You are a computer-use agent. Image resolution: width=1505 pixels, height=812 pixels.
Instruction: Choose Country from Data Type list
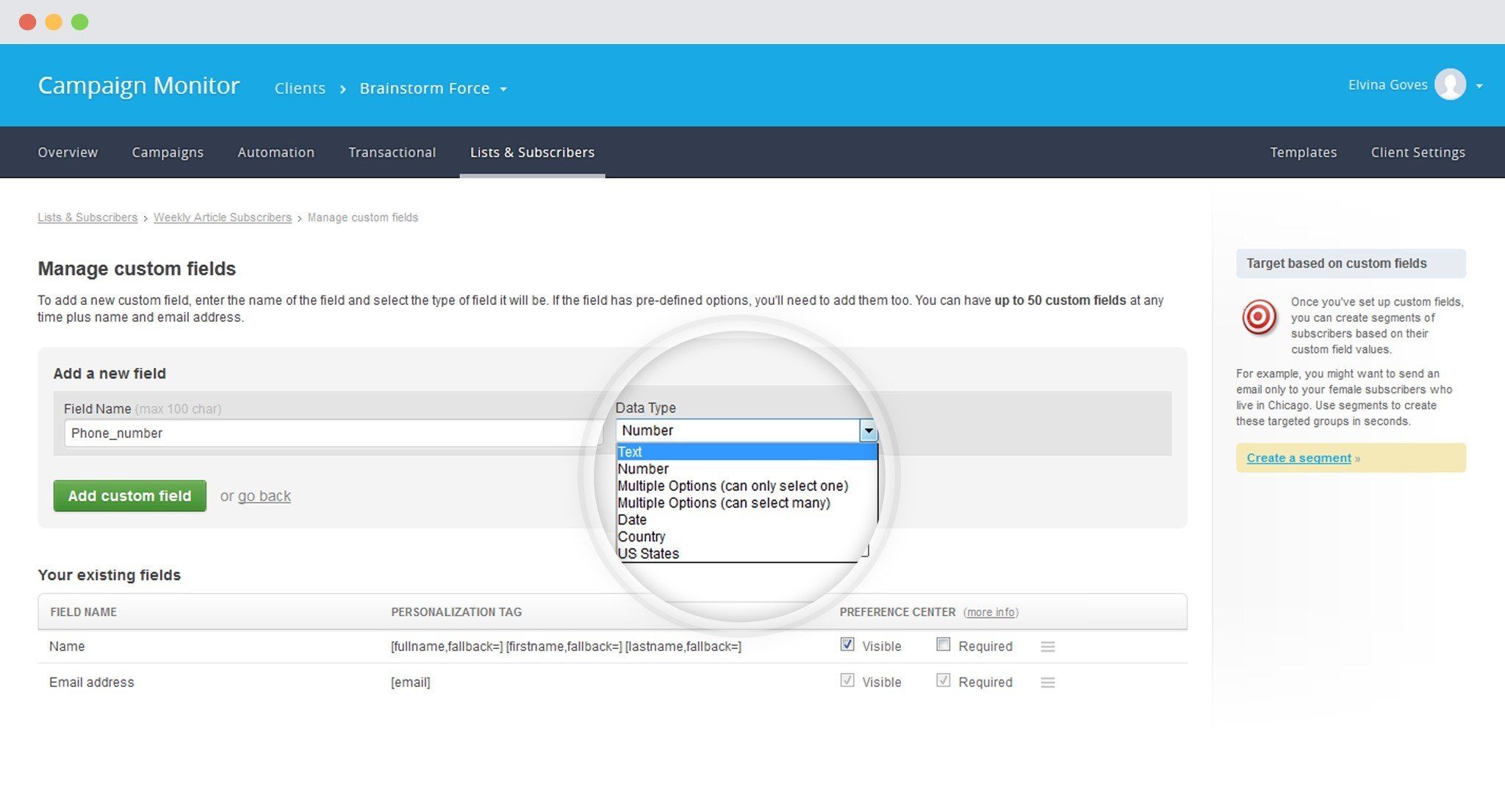(x=747, y=536)
